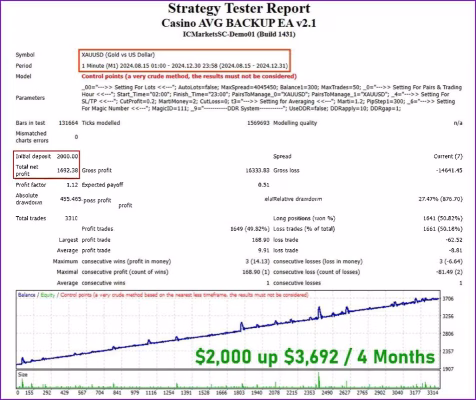
Task: Click the Profit factor 1.12 value
Action: coord(72,185)
